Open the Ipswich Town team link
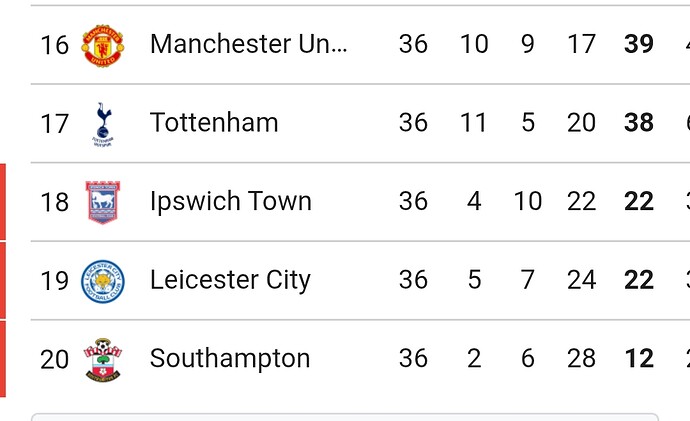The image size is (690, 421). (x=231, y=202)
